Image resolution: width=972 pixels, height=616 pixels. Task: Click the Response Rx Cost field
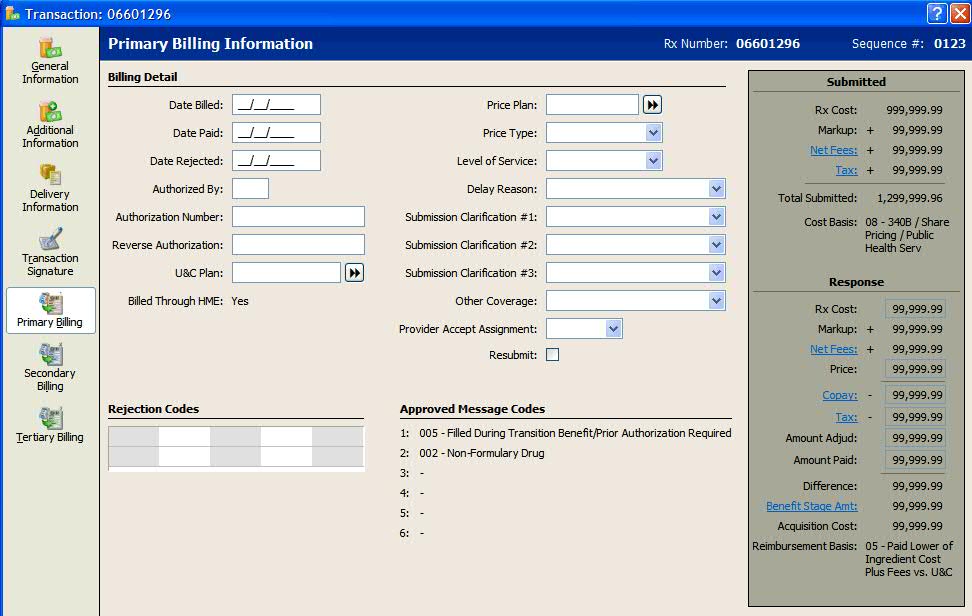[x=915, y=309]
